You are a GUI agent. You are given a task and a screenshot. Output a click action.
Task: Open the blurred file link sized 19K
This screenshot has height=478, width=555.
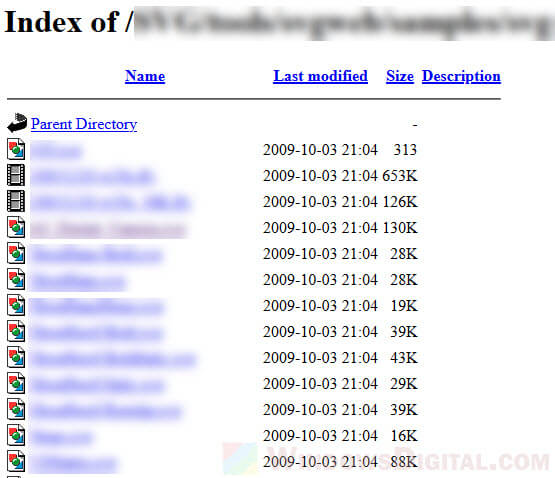97,307
